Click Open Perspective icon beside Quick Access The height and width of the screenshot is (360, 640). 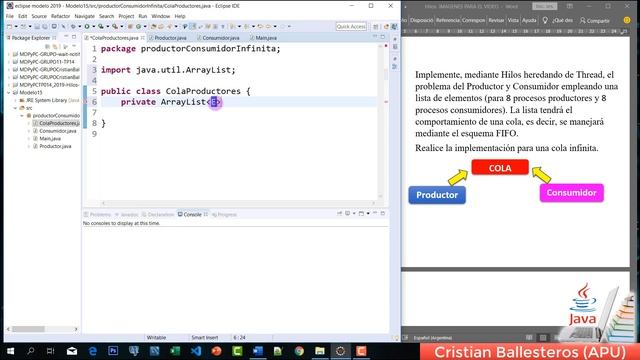tap(376, 27)
